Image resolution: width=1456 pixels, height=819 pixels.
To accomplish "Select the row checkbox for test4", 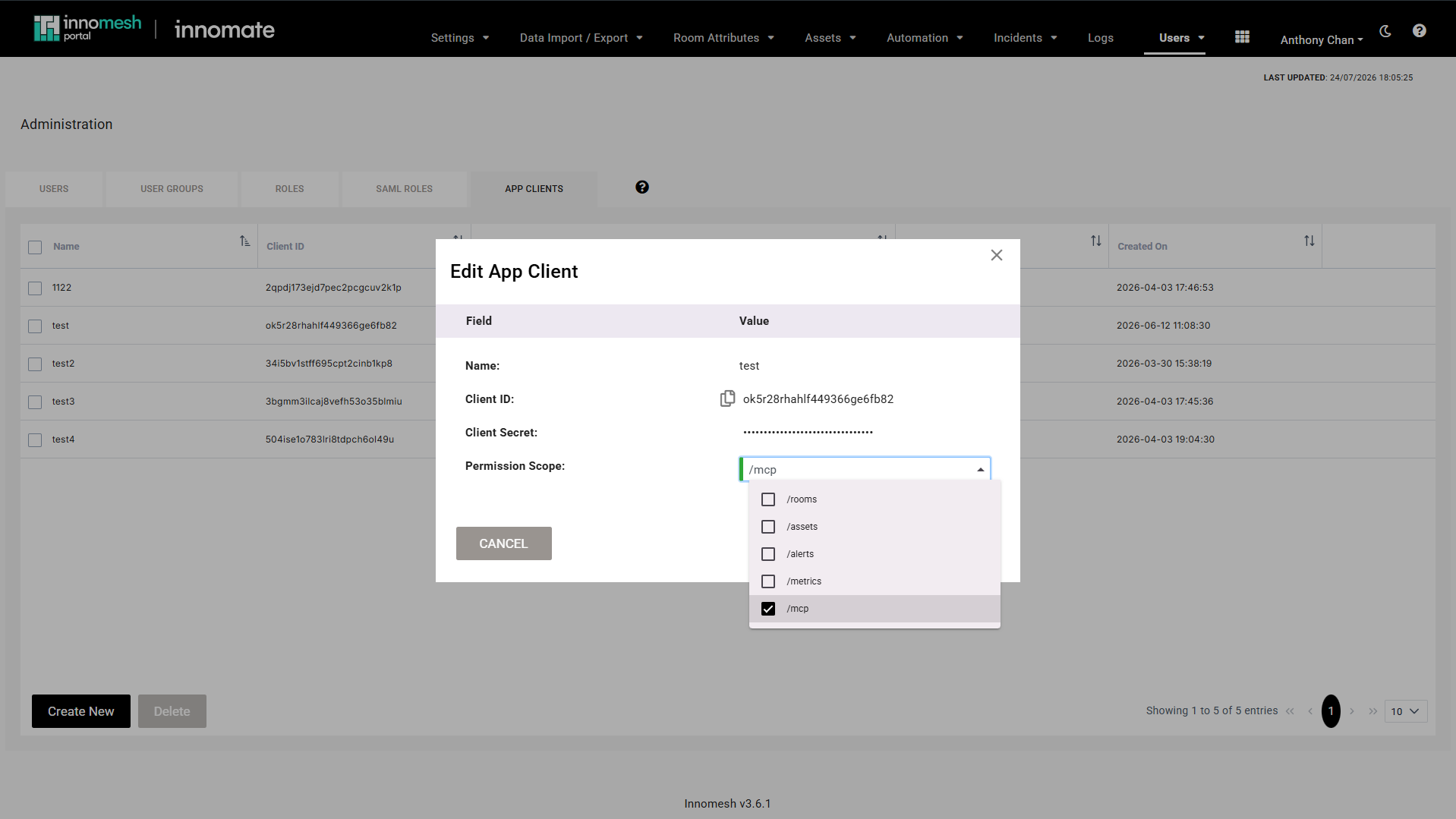I will [x=35, y=439].
